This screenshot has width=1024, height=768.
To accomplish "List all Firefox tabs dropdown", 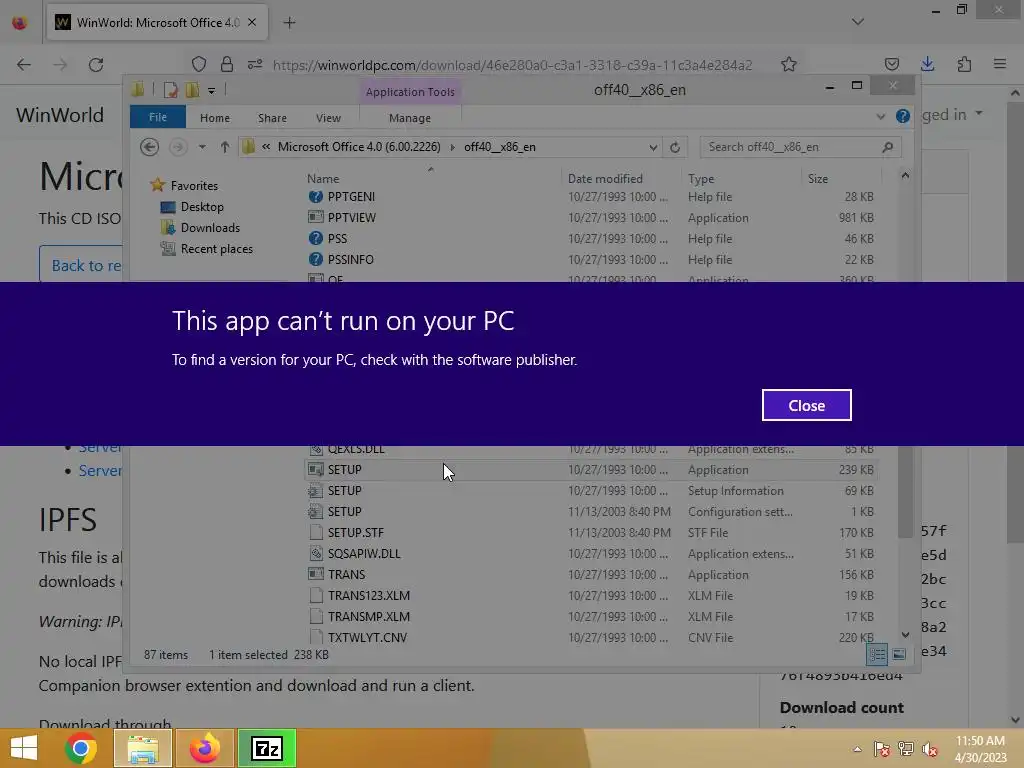I will click(x=857, y=22).
